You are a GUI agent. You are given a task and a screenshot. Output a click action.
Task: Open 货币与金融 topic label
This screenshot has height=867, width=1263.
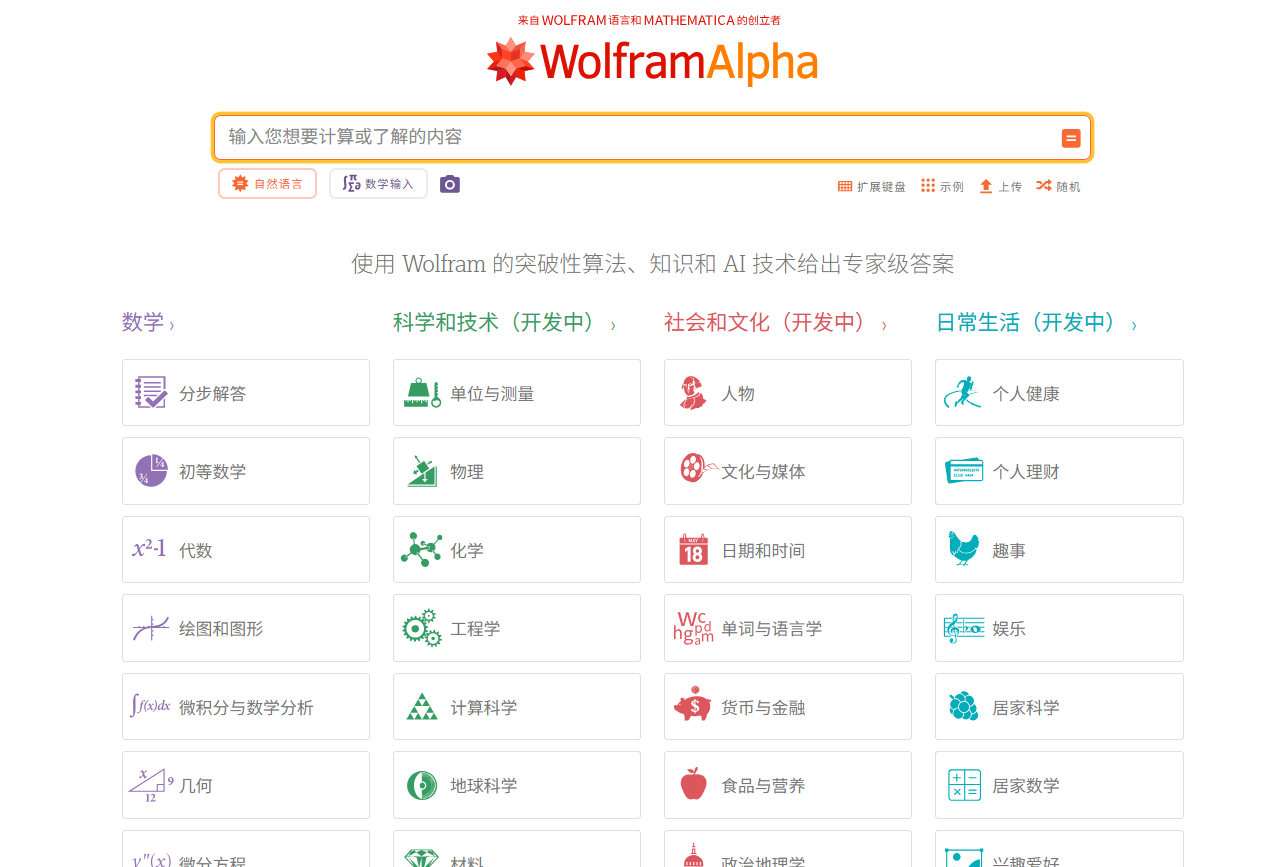click(763, 708)
